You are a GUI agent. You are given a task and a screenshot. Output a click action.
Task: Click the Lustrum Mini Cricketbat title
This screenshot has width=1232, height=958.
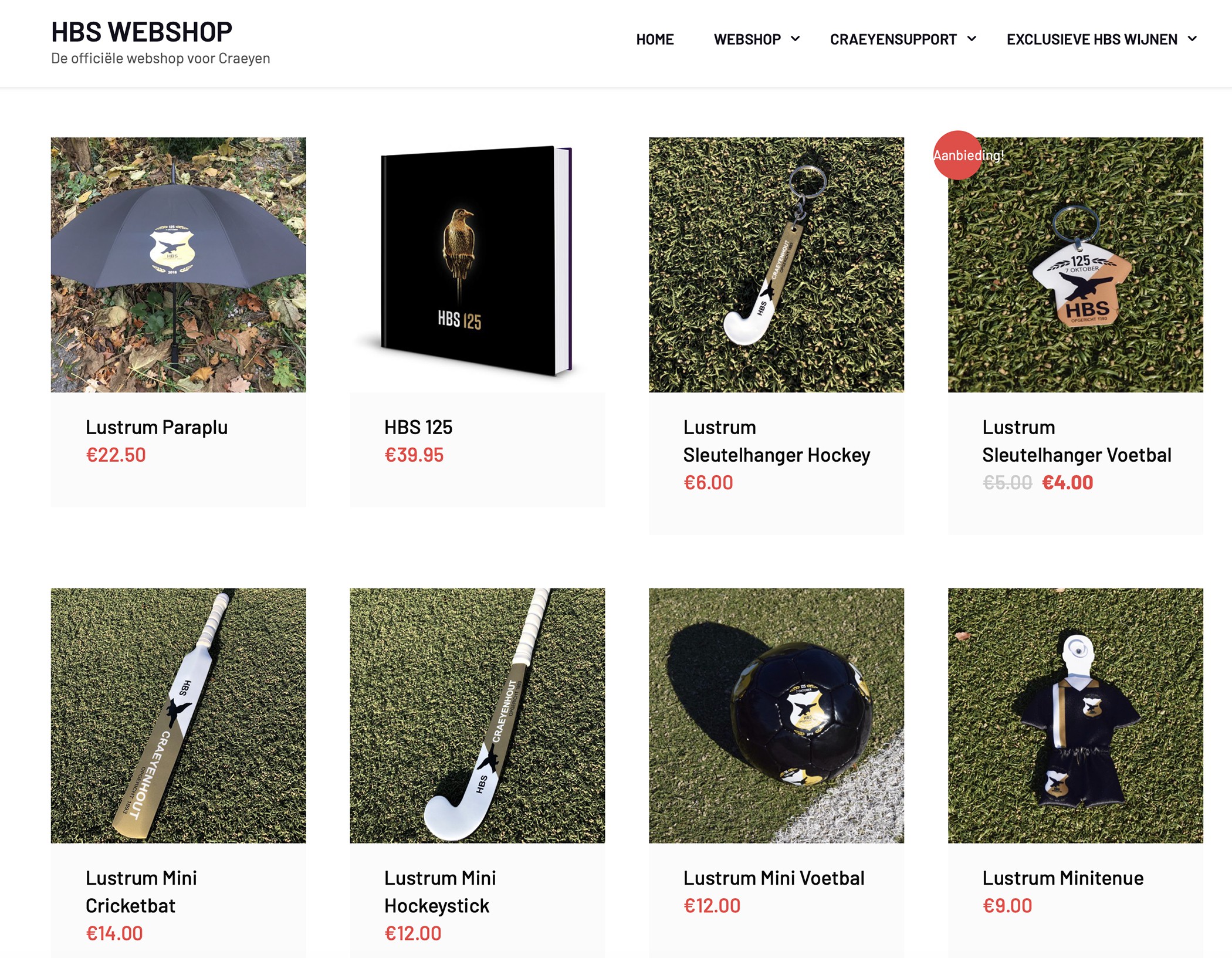[141, 892]
